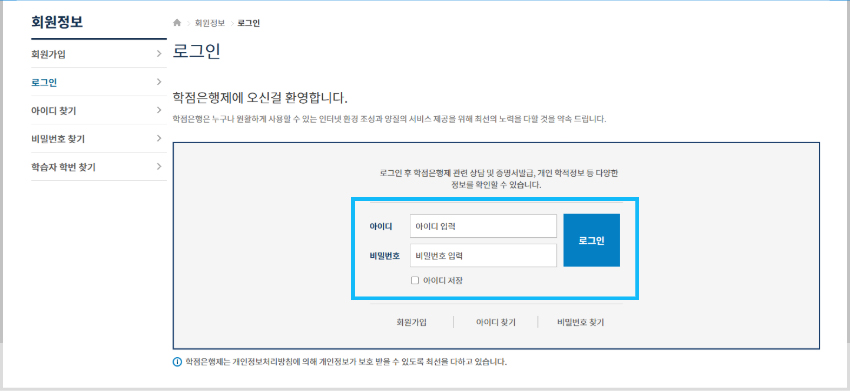Click the chevron next to sidebar 로그인
Viewport: 850px width, 391px height.
coord(159,82)
